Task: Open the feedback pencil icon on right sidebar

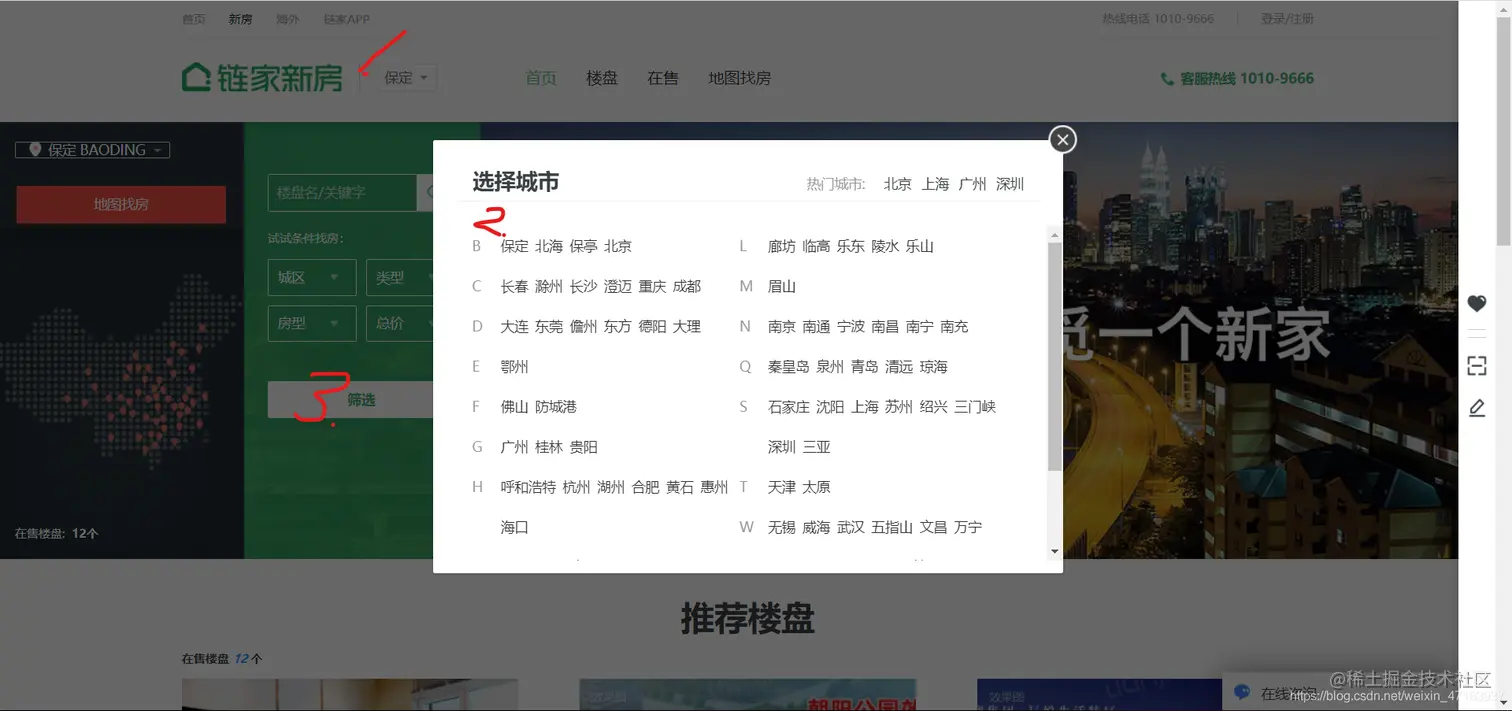Action: point(1477,407)
